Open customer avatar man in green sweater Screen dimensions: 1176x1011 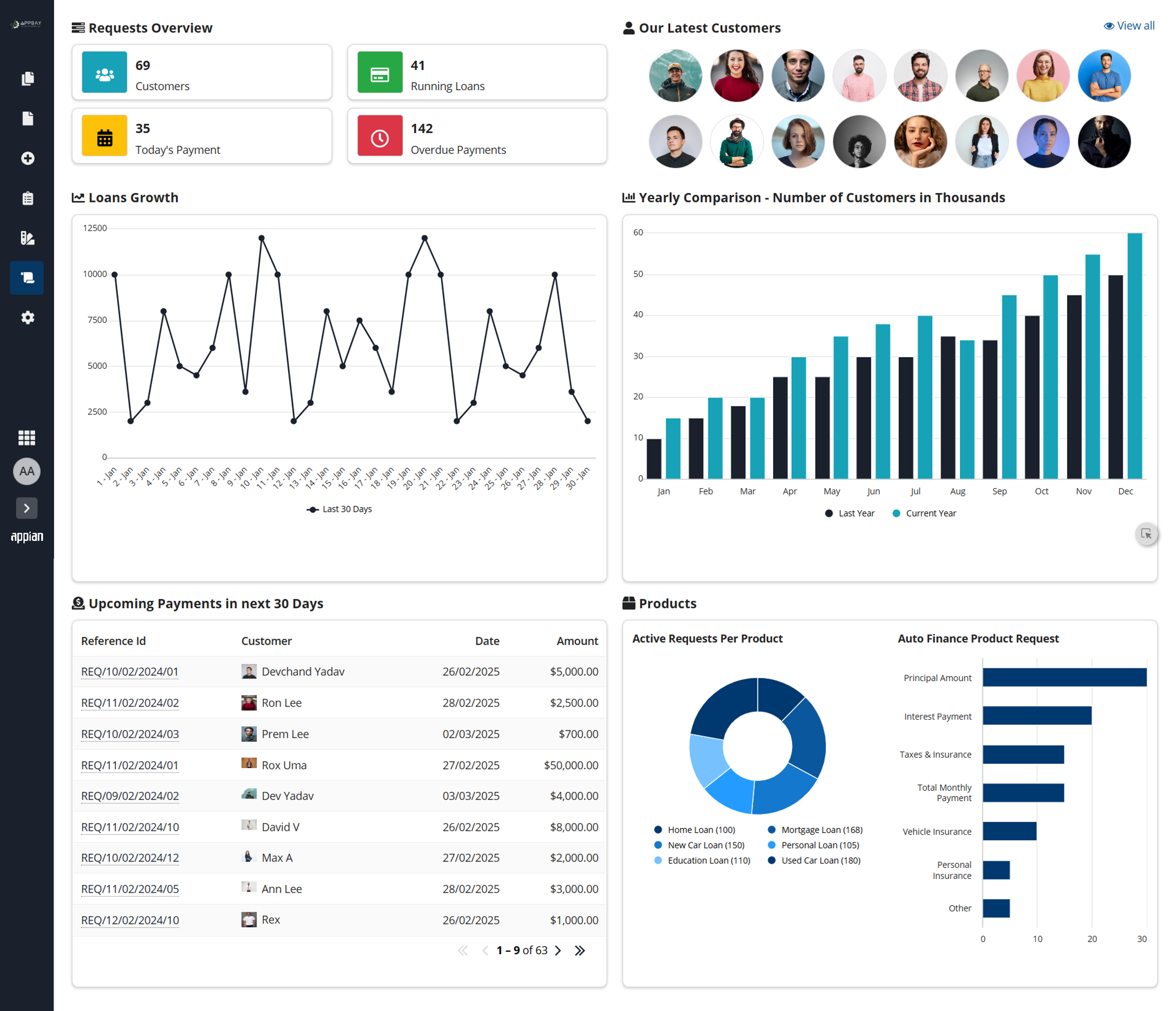pos(737,141)
